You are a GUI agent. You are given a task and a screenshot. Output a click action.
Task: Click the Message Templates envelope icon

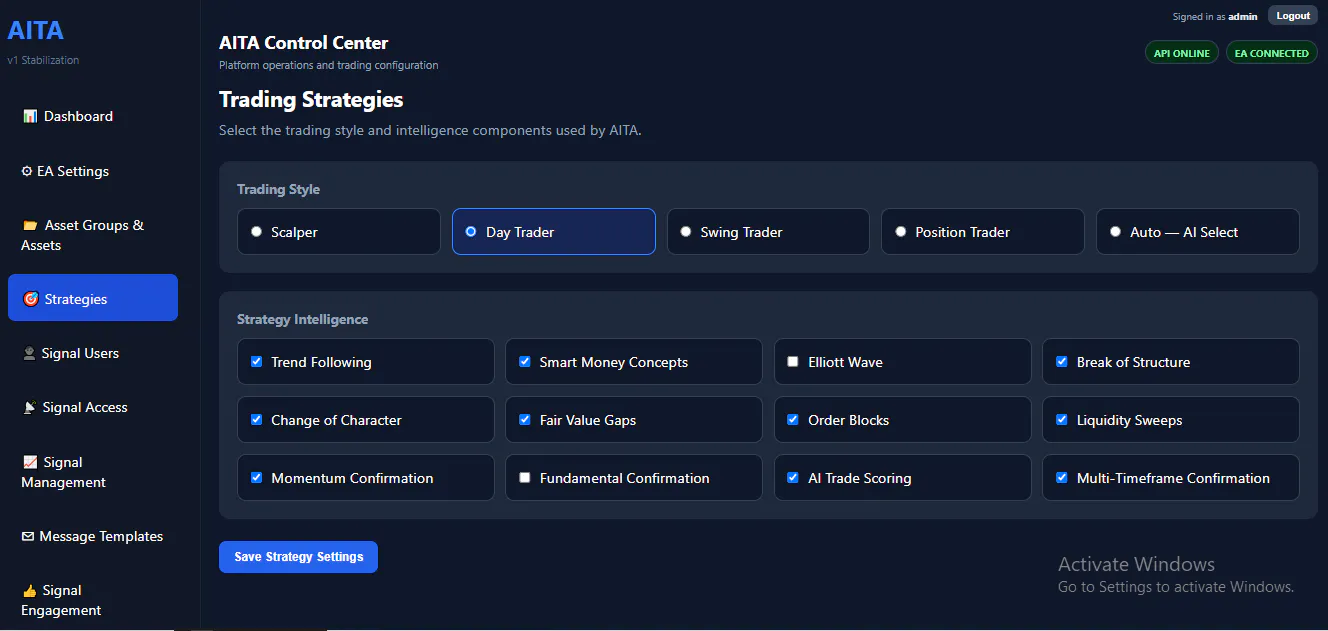(x=28, y=536)
